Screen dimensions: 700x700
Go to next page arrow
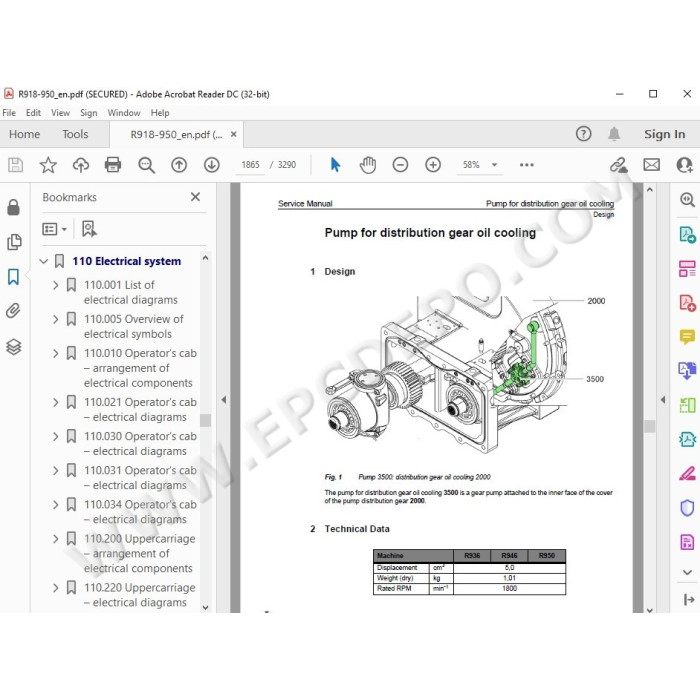[212, 165]
